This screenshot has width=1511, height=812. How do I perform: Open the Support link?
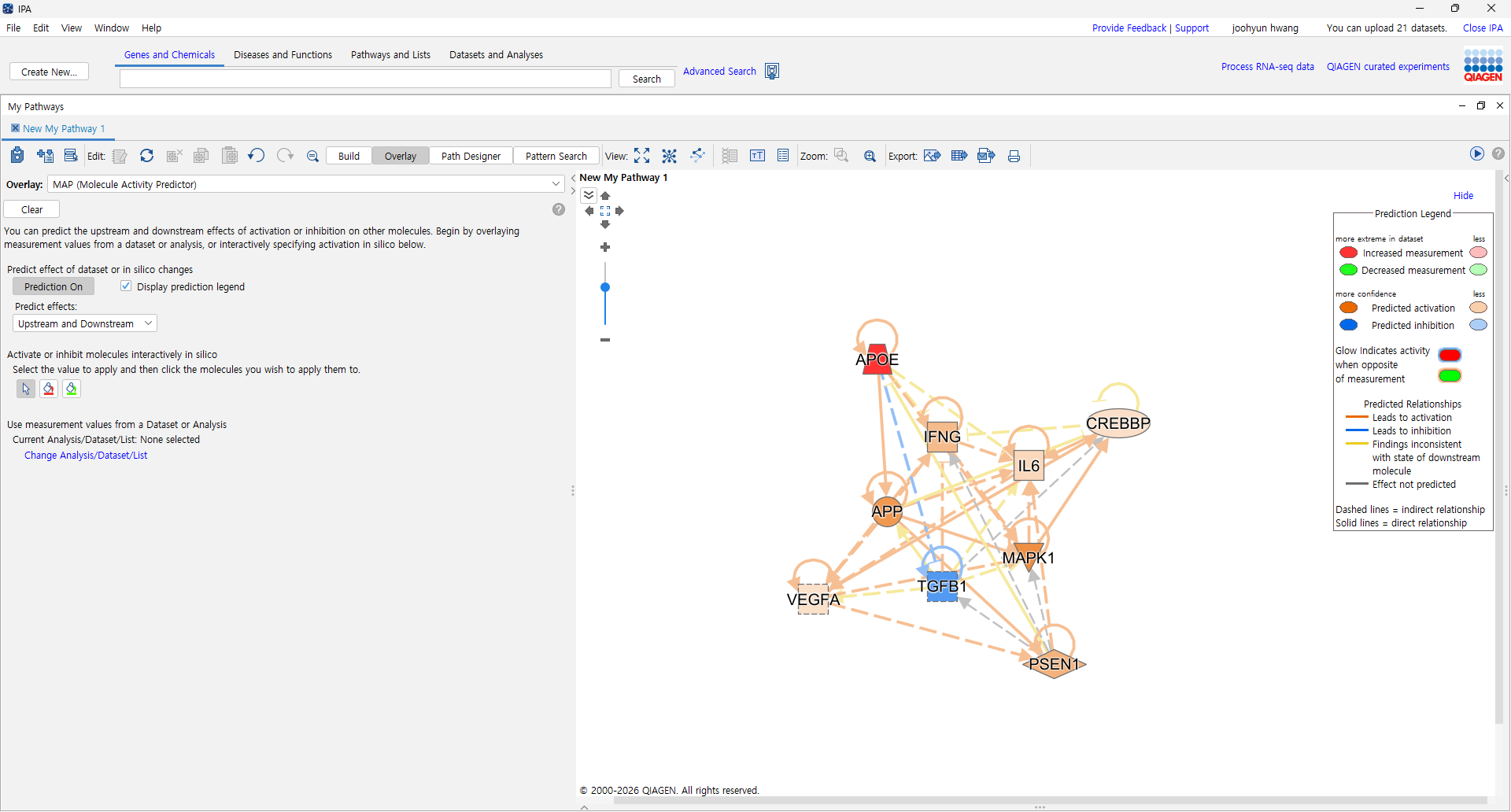click(1191, 28)
